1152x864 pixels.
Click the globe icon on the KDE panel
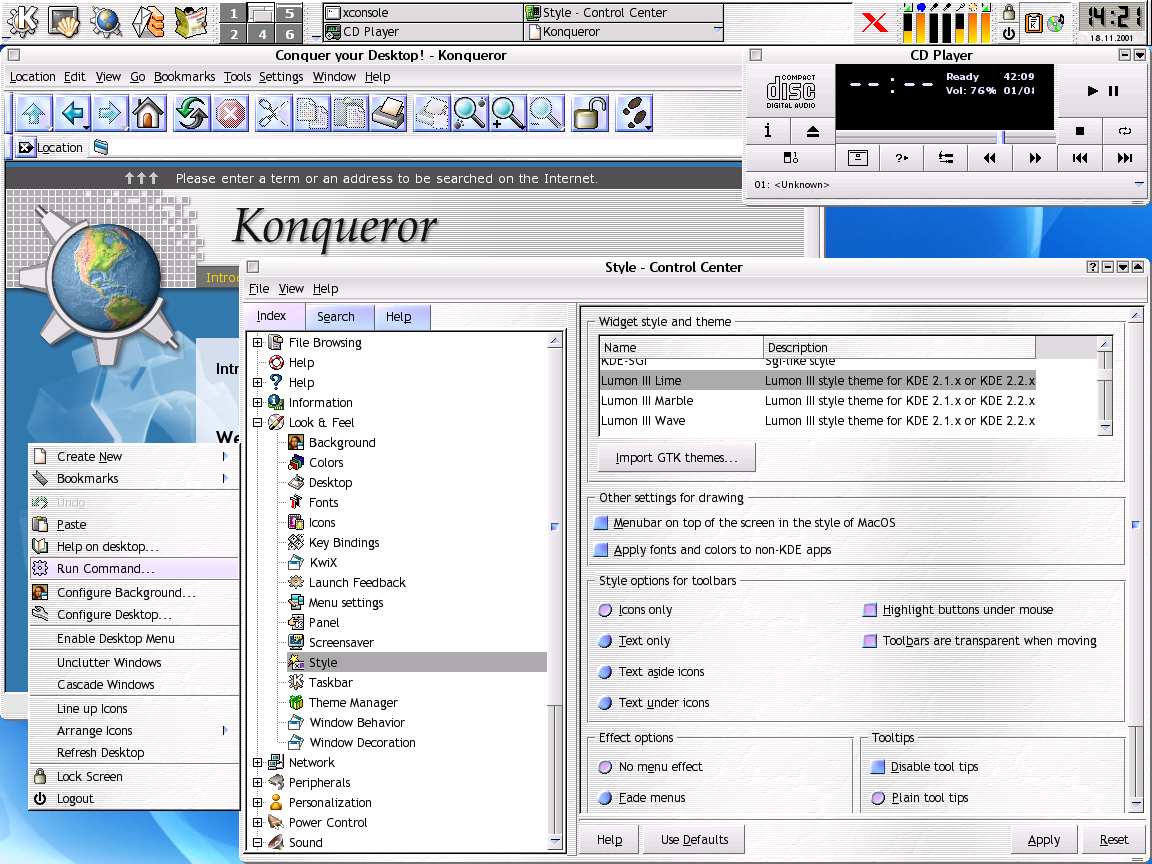pos(106,21)
